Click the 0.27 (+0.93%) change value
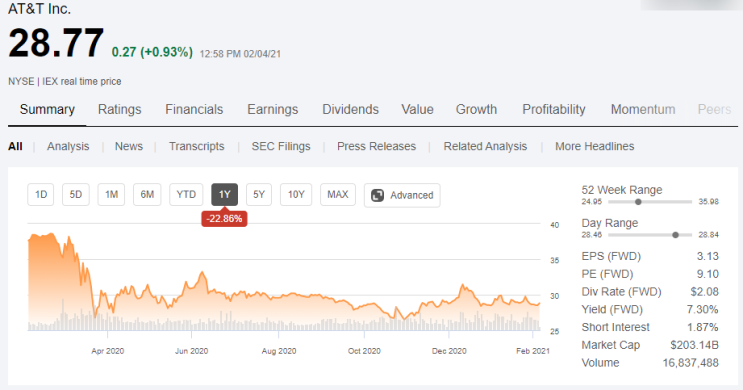Viewport: 743px width, 390px height. [152, 52]
